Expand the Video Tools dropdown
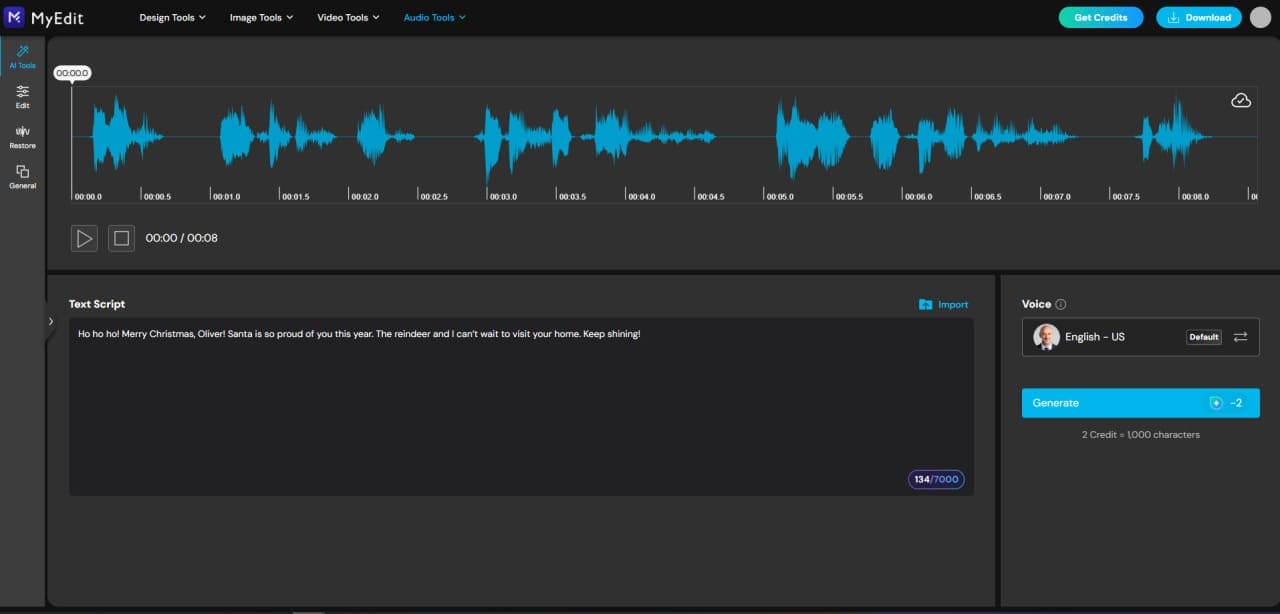 (x=348, y=17)
